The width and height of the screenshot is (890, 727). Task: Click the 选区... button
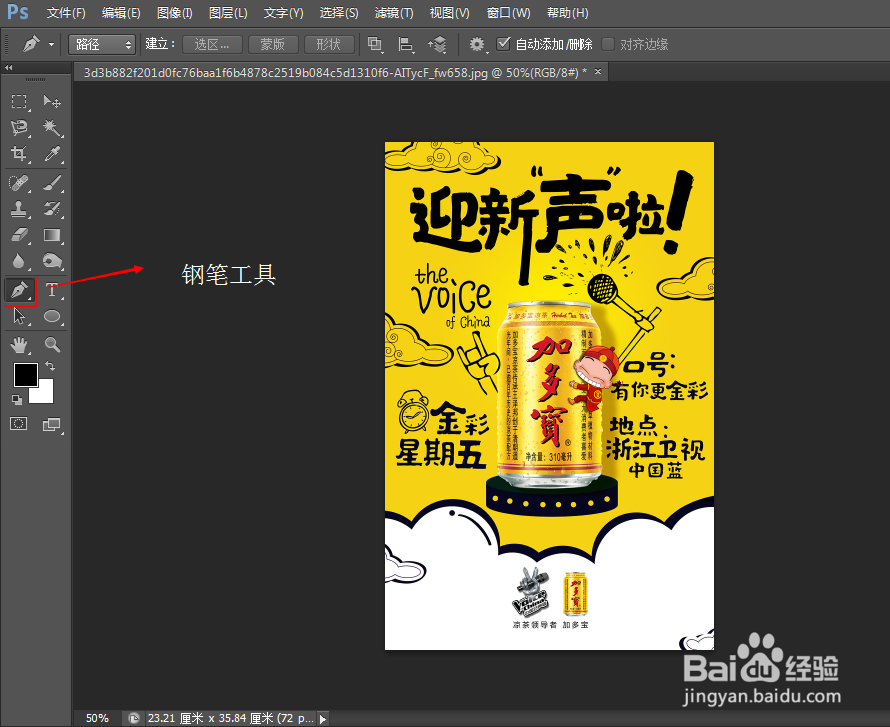[x=212, y=44]
